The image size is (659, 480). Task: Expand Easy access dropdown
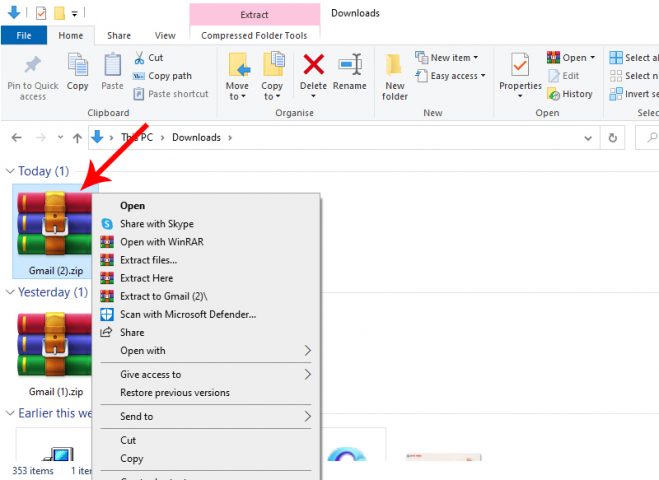[x=483, y=76]
